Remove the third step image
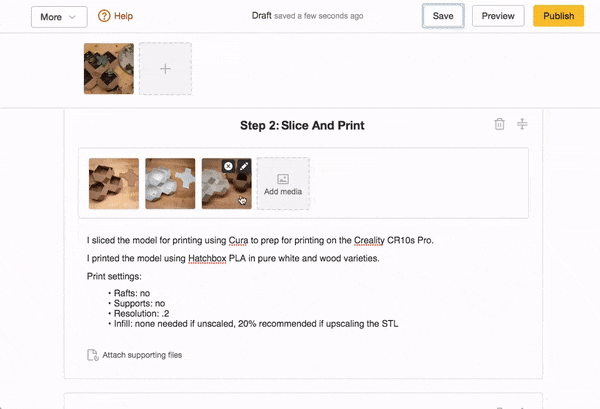The height and width of the screenshot is (409, 600). [x=228, y=166]
